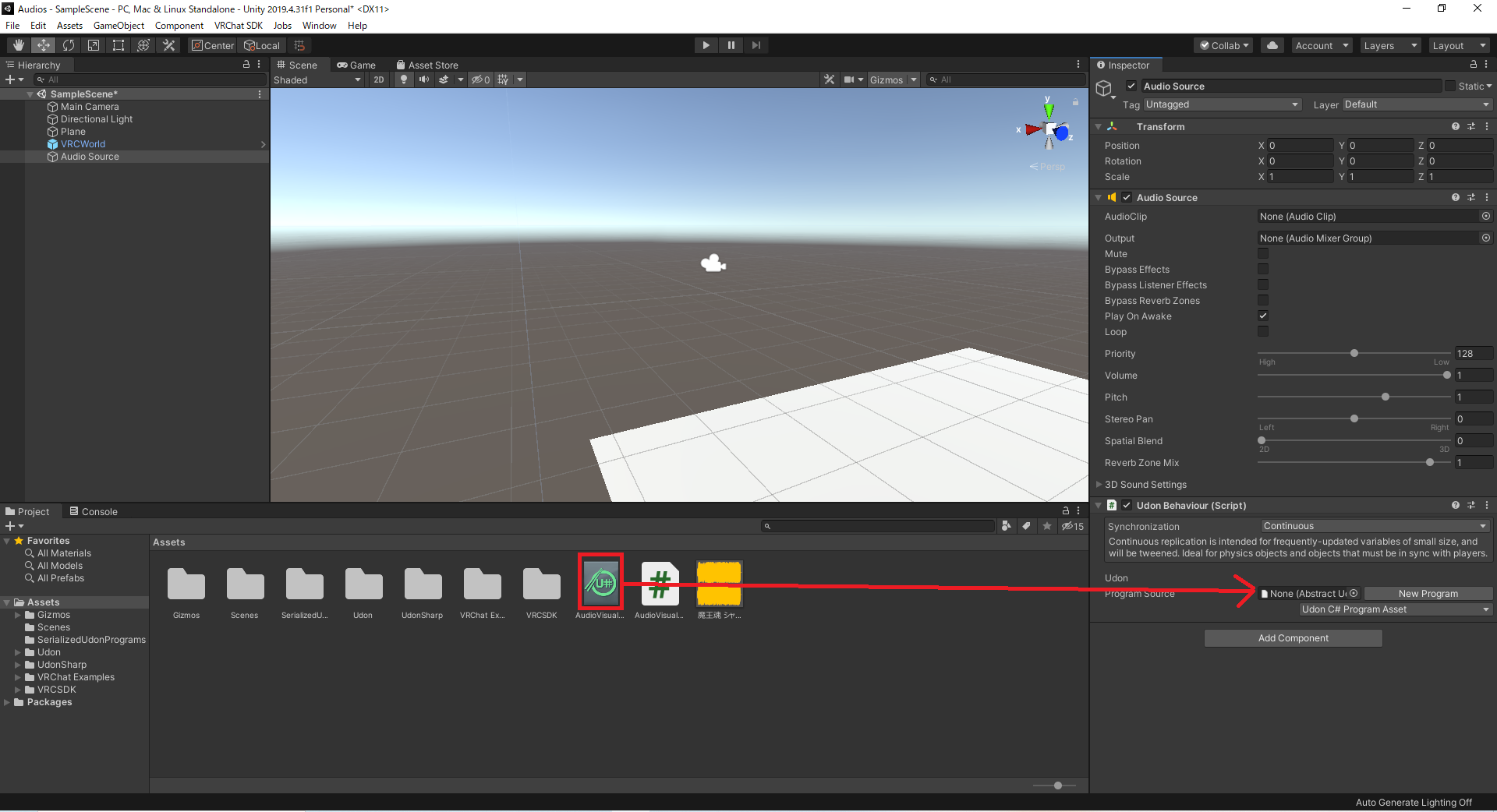Adjust the Volume slider
This screenshot has height=812, width=1497.
[1354, 376]
